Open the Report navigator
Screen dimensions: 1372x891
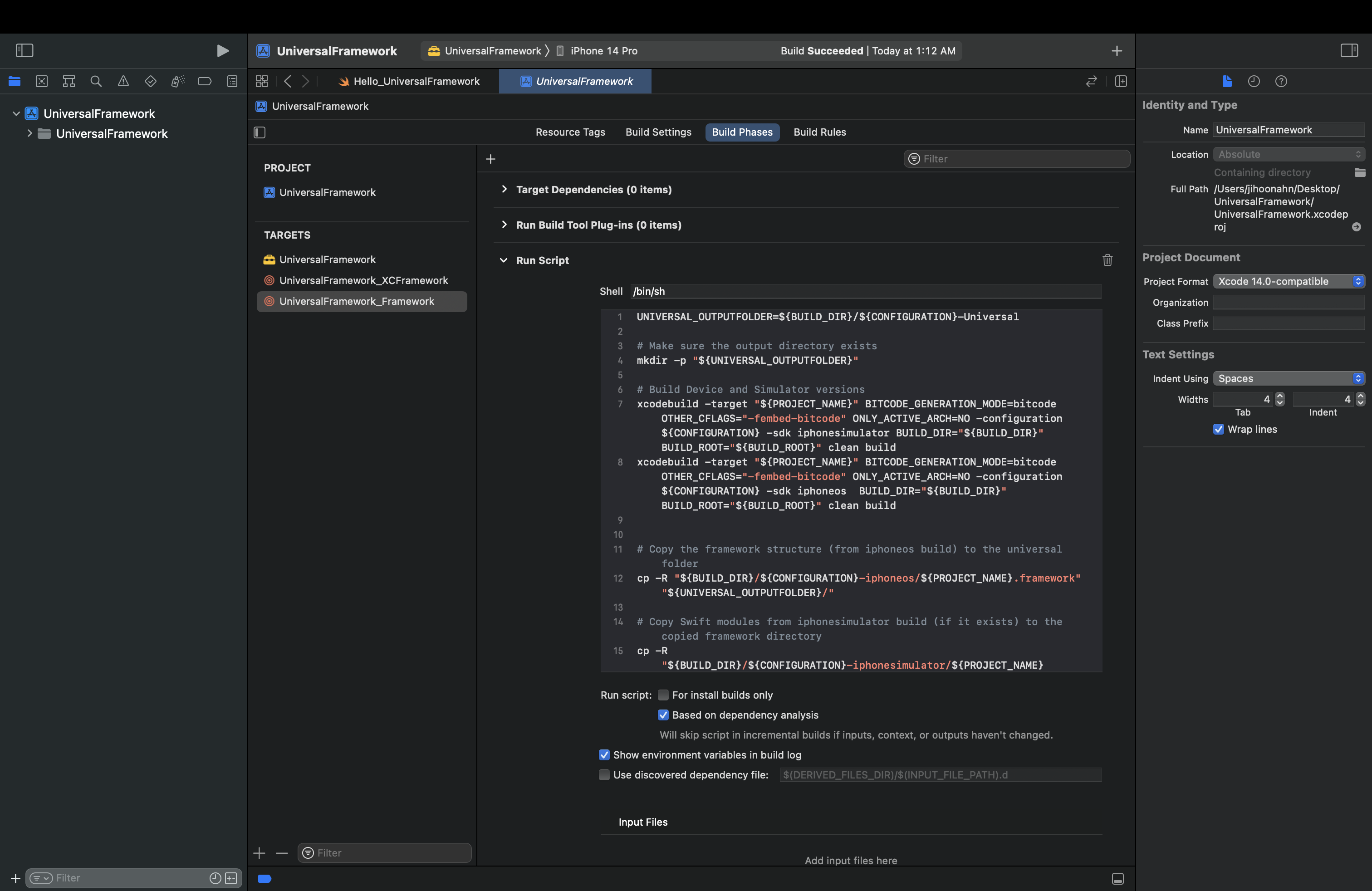click(x=232, y=81)
